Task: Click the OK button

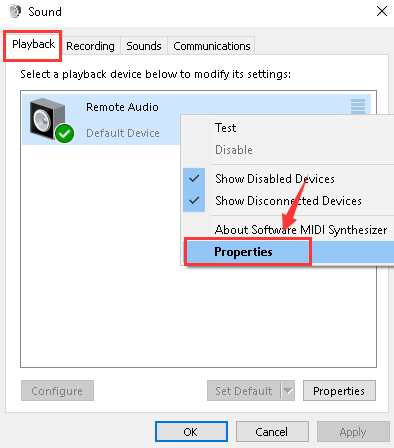Action: click(191, 432)
